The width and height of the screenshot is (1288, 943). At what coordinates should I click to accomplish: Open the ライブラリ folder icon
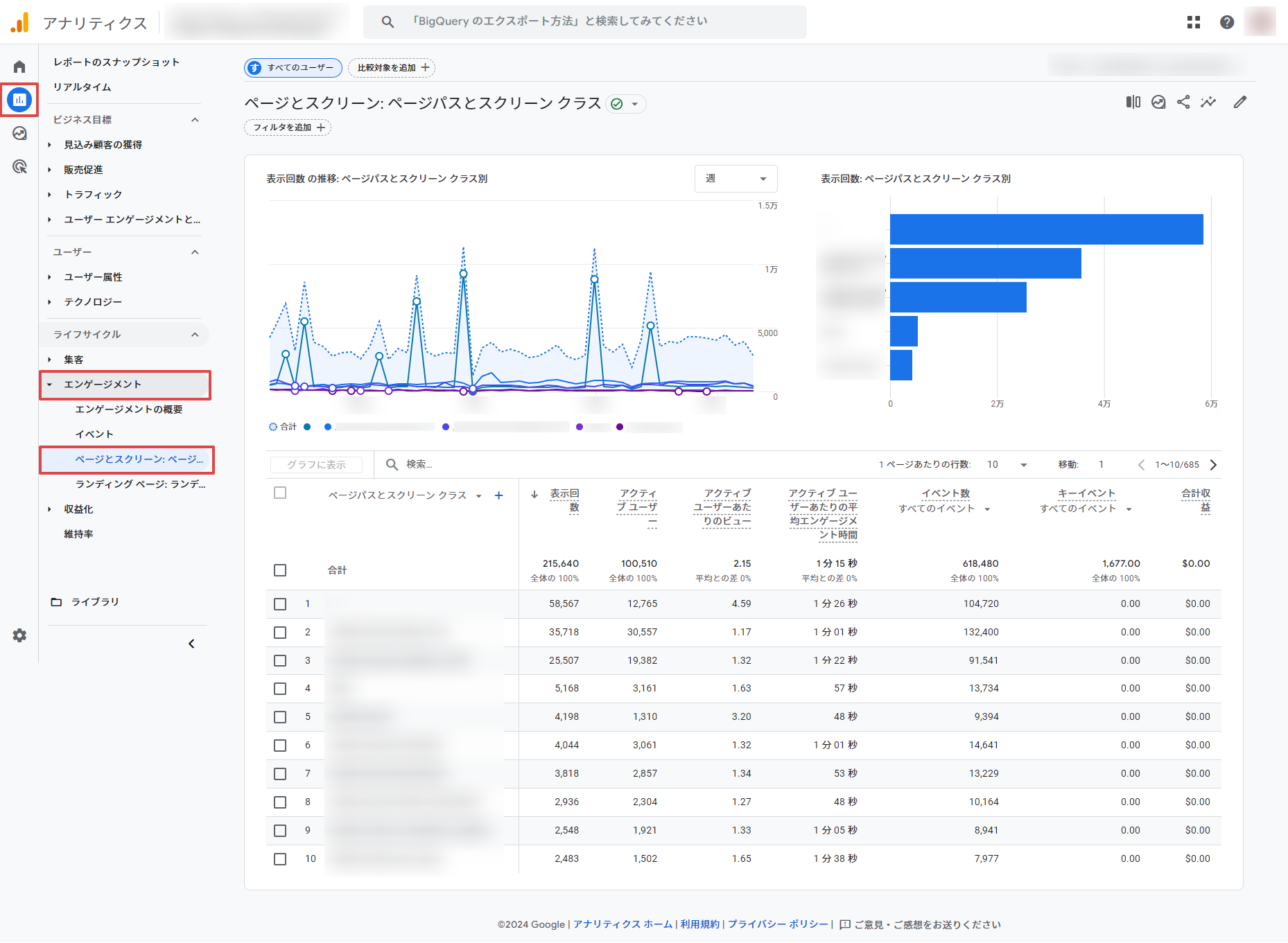coord(56,602)
